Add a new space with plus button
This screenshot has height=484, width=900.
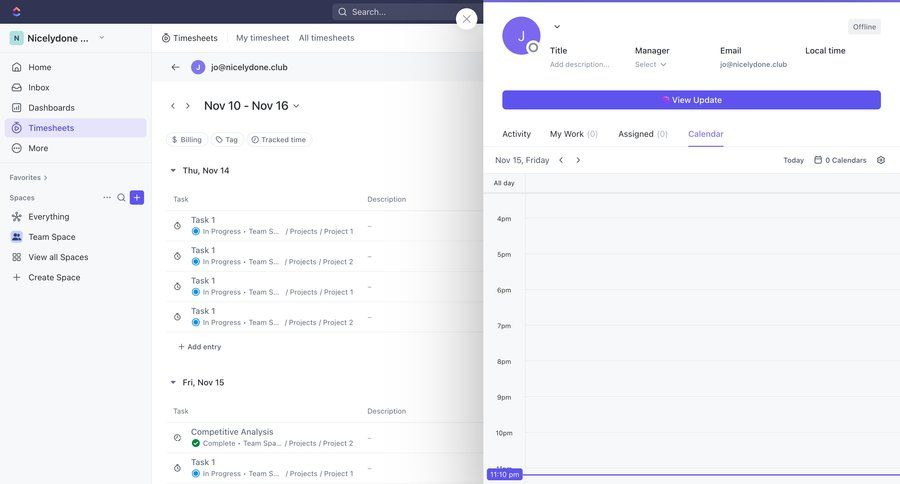click(137, 198)
